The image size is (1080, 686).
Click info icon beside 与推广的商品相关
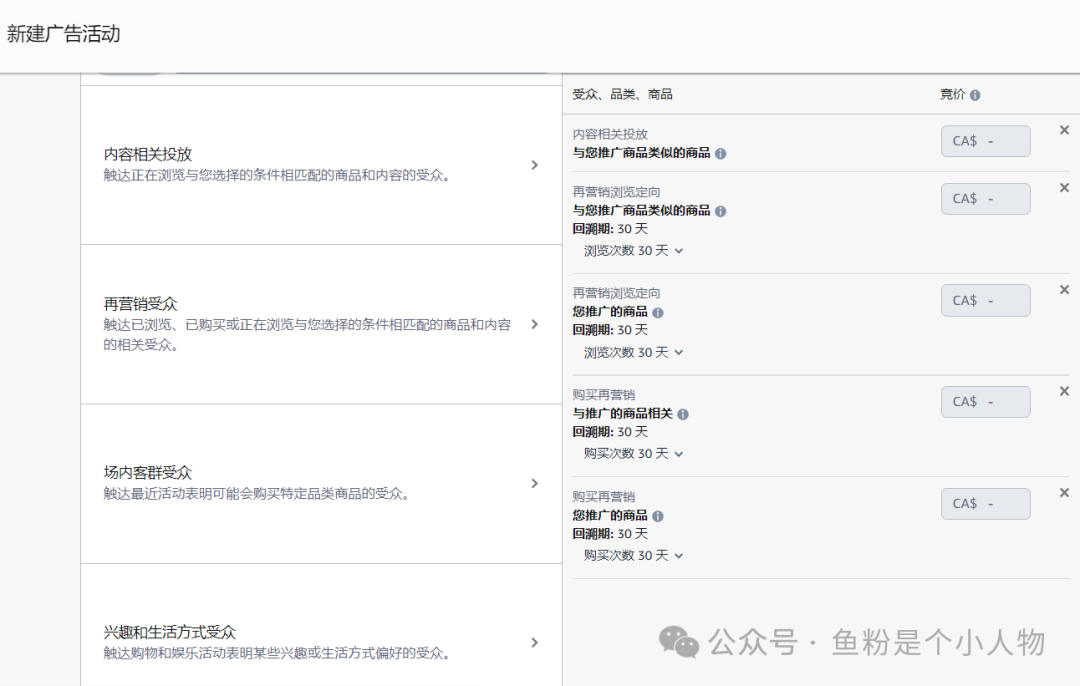click(x=683, y=414)
